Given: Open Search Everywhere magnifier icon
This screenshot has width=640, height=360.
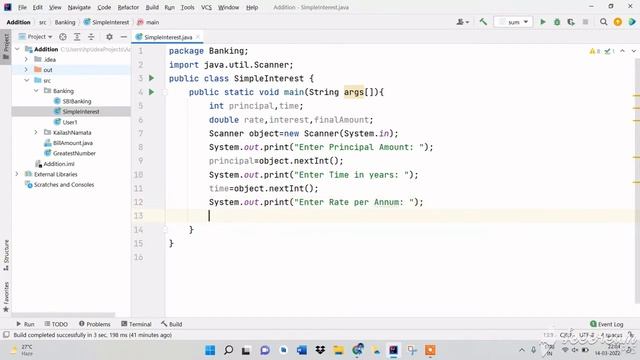Looking at the screenshot, I should coord(603,22).
